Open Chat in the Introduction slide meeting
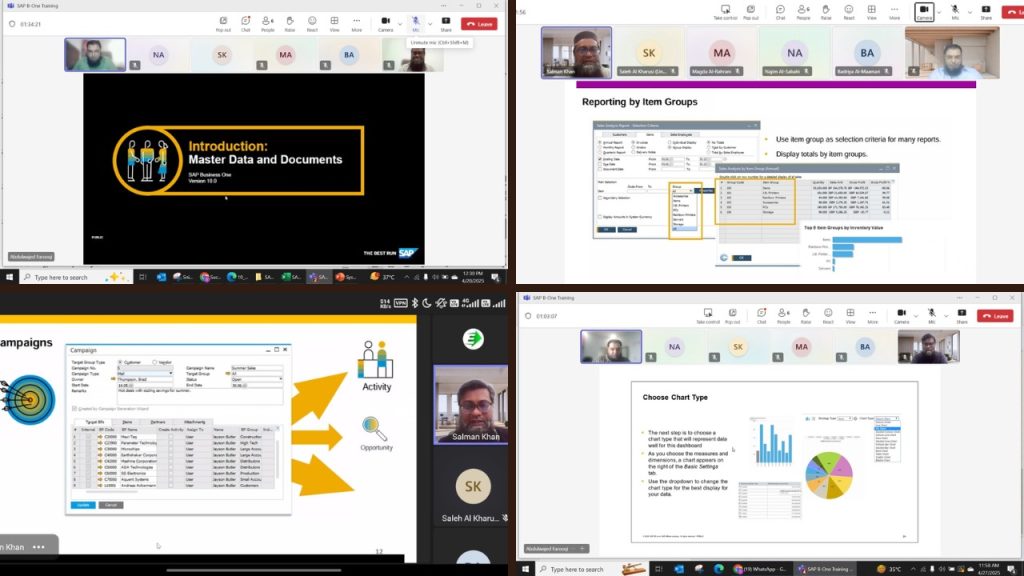1024x576 pixels. tap(246, 24)
